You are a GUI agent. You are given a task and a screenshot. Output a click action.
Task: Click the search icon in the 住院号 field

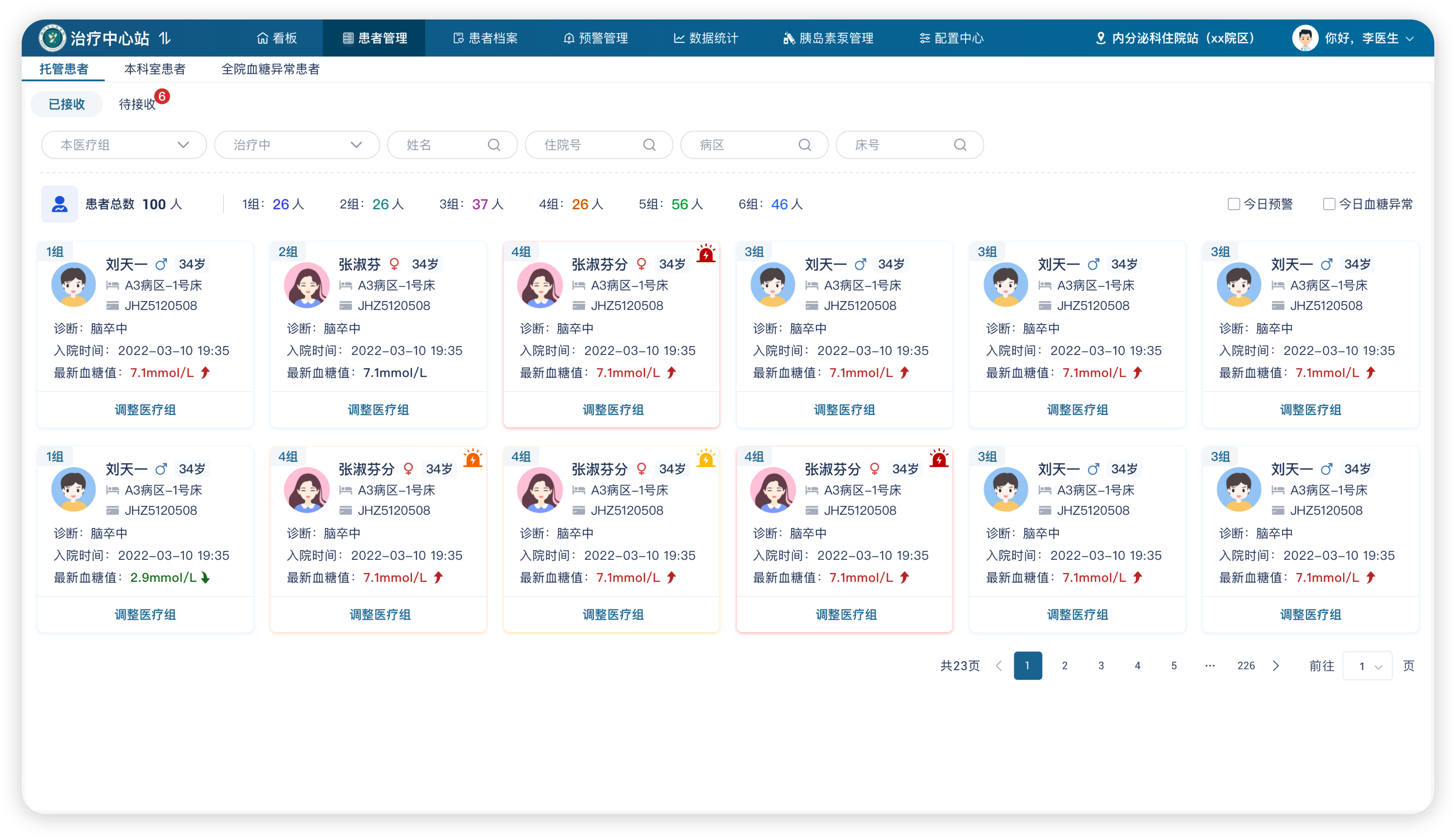(649, 145)
